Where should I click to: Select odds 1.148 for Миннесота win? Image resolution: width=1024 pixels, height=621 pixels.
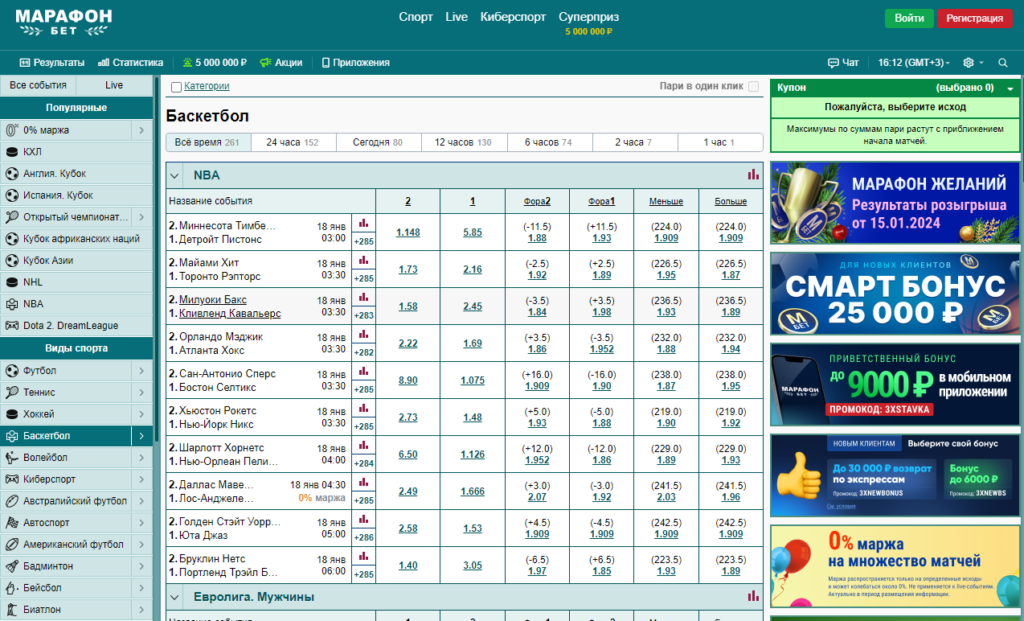point(408,232)
